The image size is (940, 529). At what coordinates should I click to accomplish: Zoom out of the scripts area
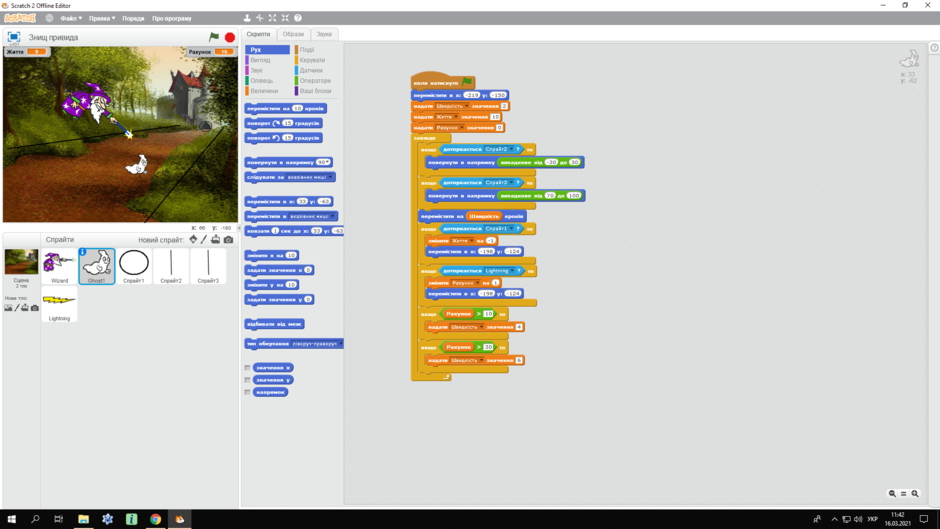[892, 494]
